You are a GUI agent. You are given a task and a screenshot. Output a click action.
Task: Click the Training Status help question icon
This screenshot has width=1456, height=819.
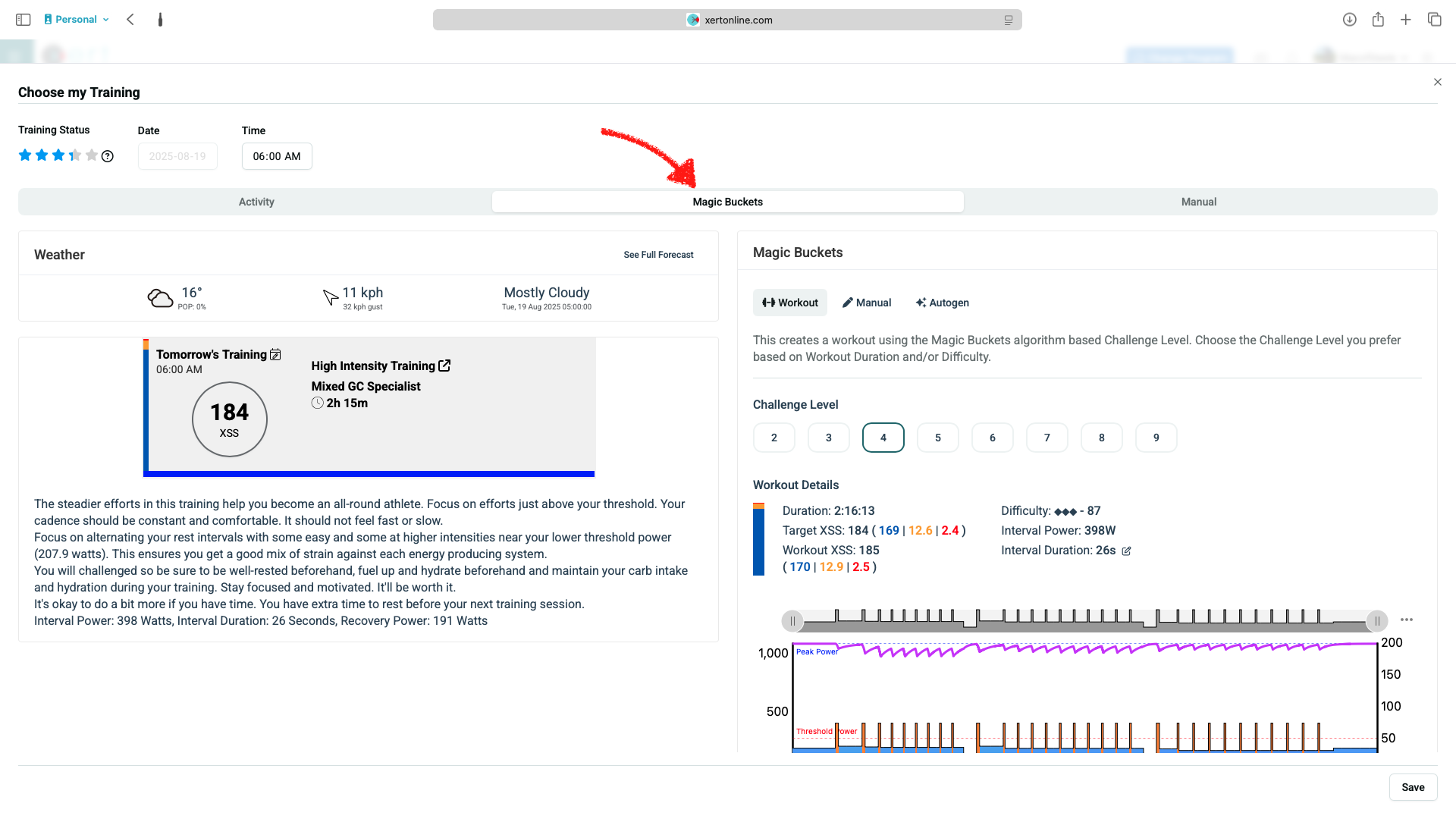[108, 156]
